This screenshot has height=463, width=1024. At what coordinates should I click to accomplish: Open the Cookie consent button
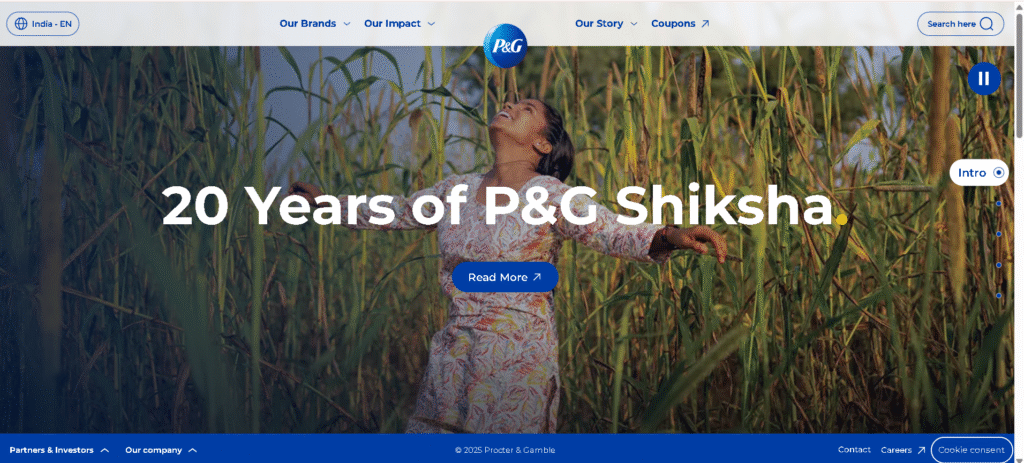[971, 450]
